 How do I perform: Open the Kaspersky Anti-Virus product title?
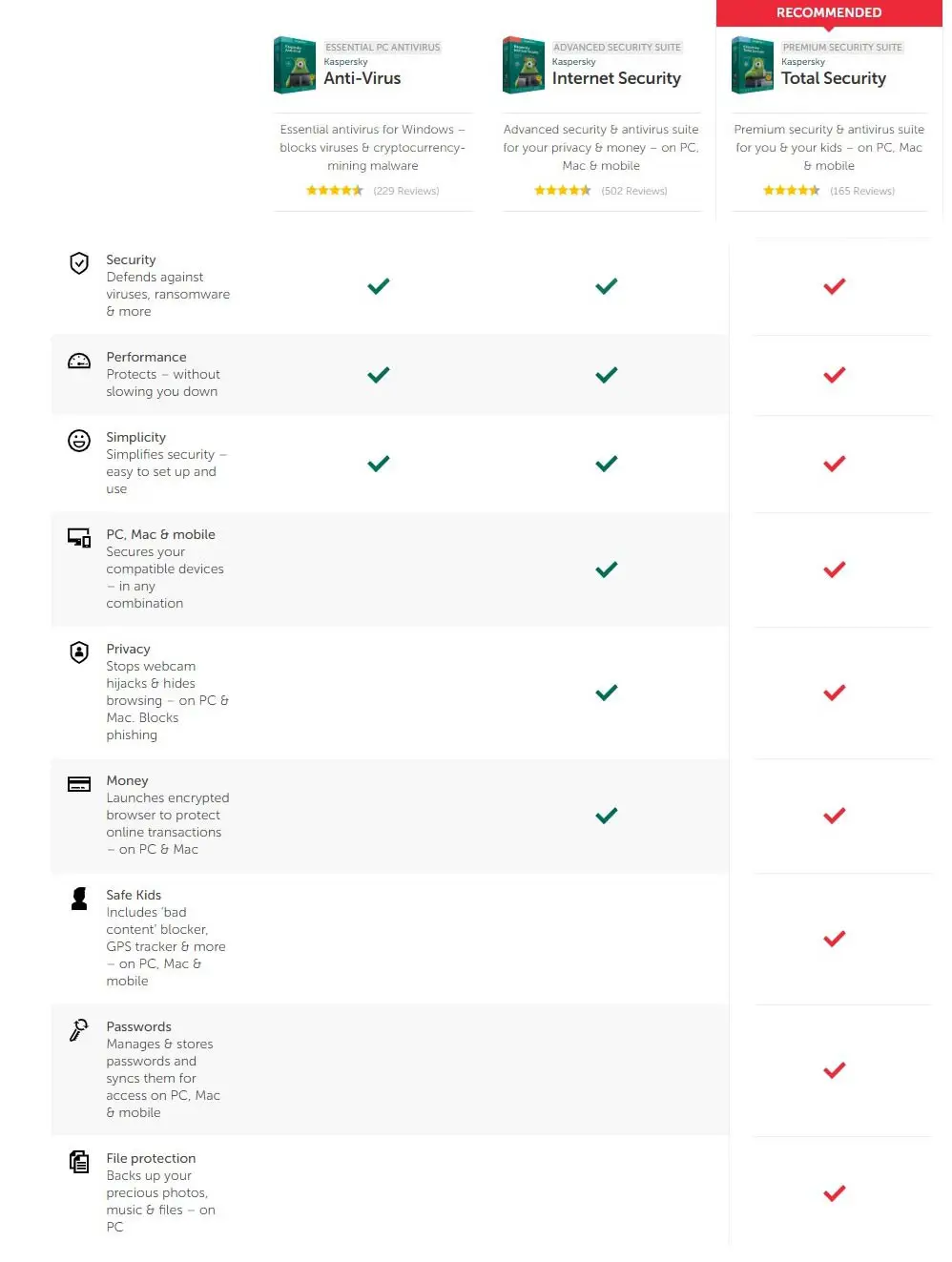pos(362,78)
